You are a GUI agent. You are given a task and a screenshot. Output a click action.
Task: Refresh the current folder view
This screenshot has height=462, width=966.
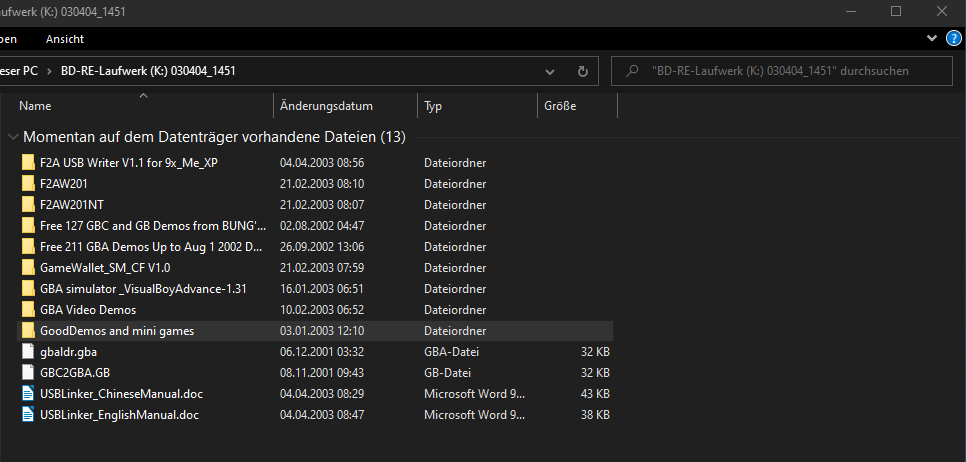(583, 71)
